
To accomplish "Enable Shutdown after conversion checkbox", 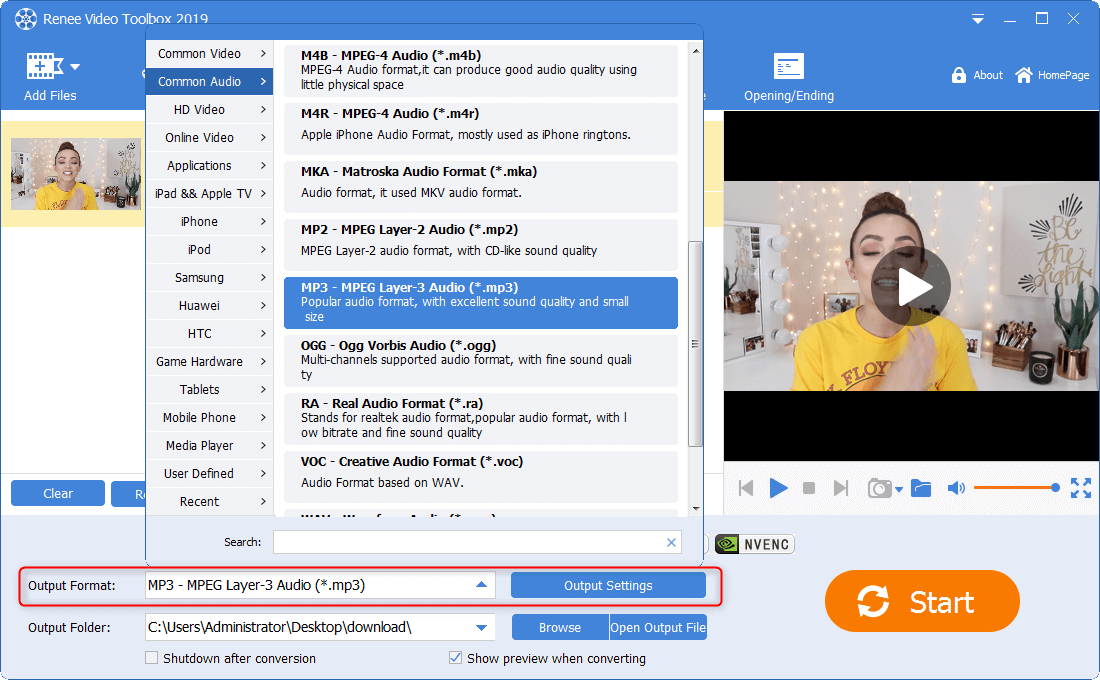I will pyautogui.click(x=152, y=658).
